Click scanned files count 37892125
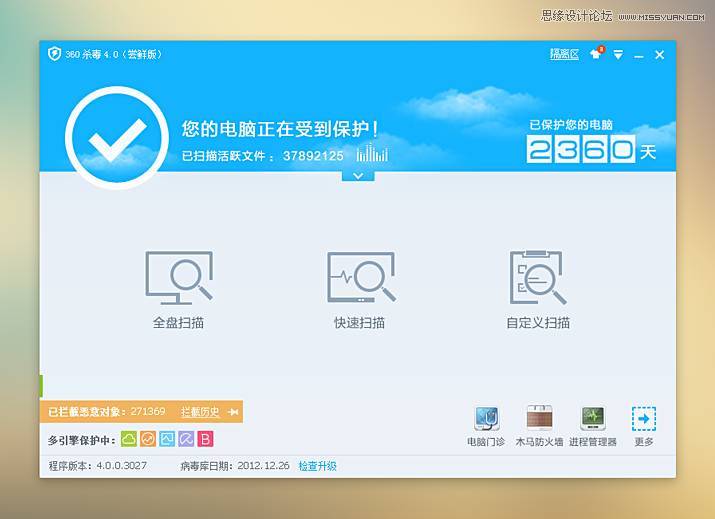 313,156
